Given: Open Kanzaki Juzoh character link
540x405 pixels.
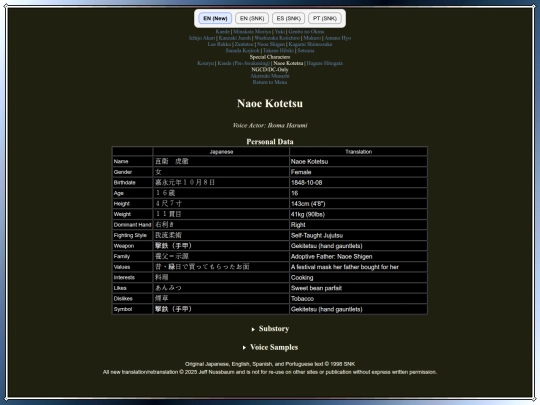Looking at the screenshot, I should click(x=235, y=38).
